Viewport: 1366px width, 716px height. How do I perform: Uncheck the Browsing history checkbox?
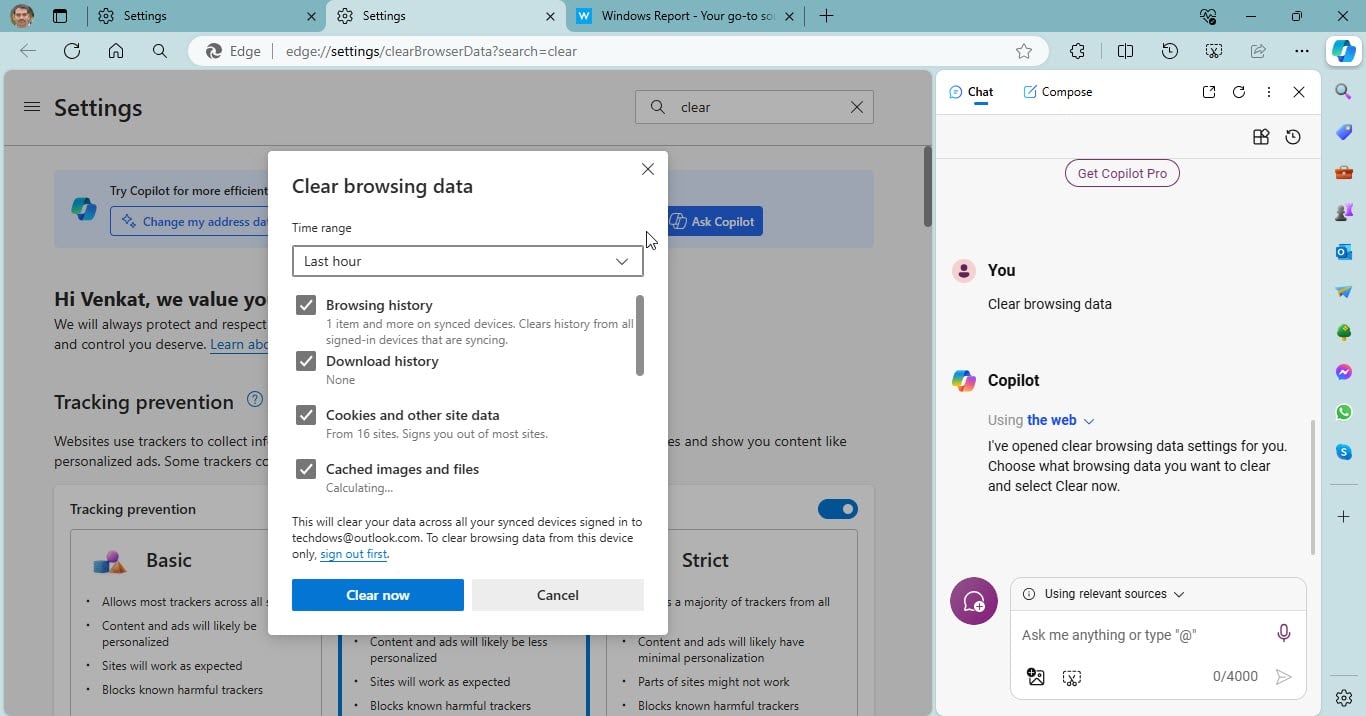(x=306, y=305)
